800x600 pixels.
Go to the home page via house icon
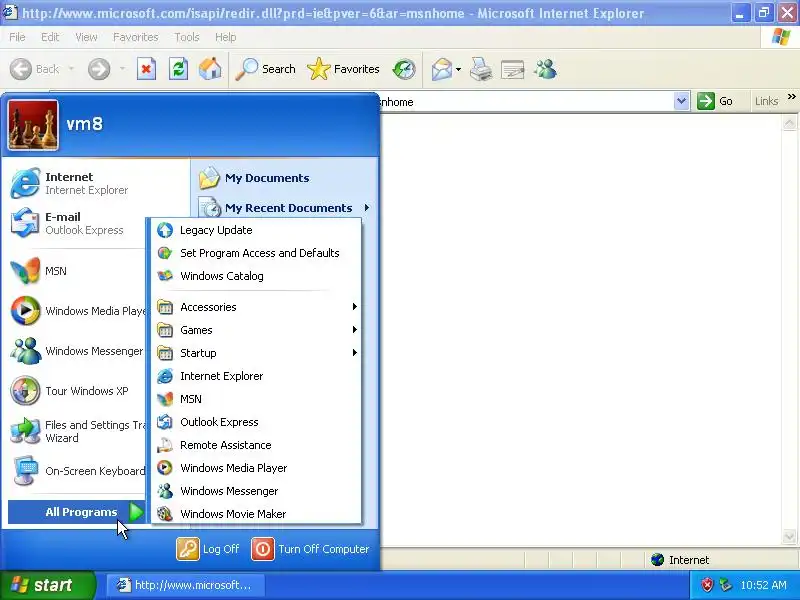tap(210, 69)
